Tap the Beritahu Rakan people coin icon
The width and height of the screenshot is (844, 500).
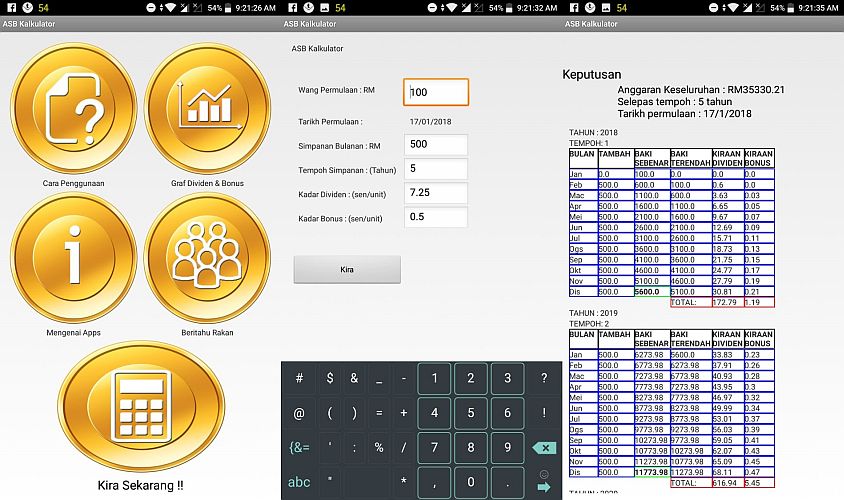[x=208, y=258]
